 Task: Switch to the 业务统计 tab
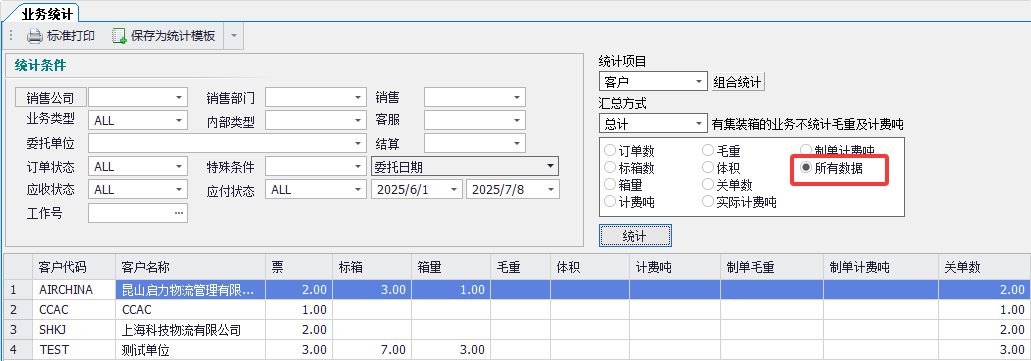pos(48,13)
